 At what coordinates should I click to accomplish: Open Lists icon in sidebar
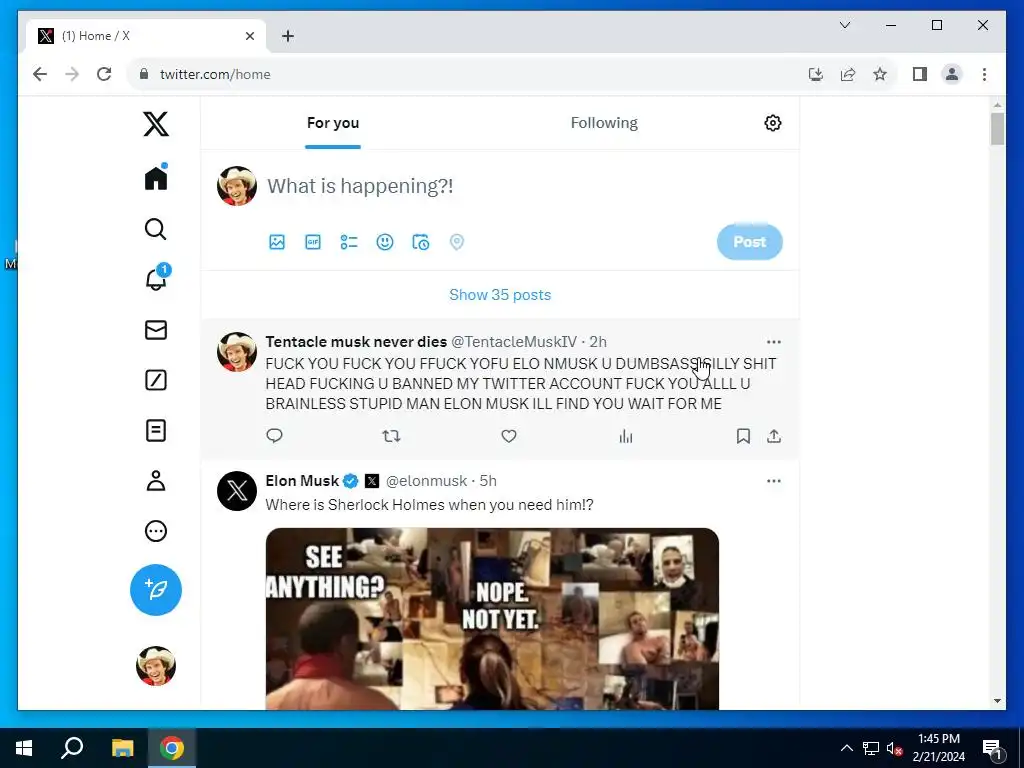pos(155,430)
